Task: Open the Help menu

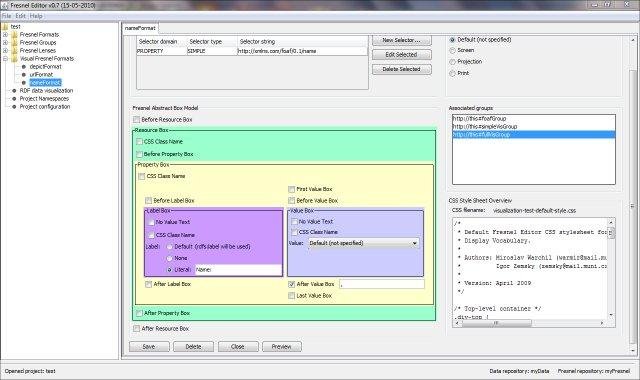Action: tap(36, 16)
